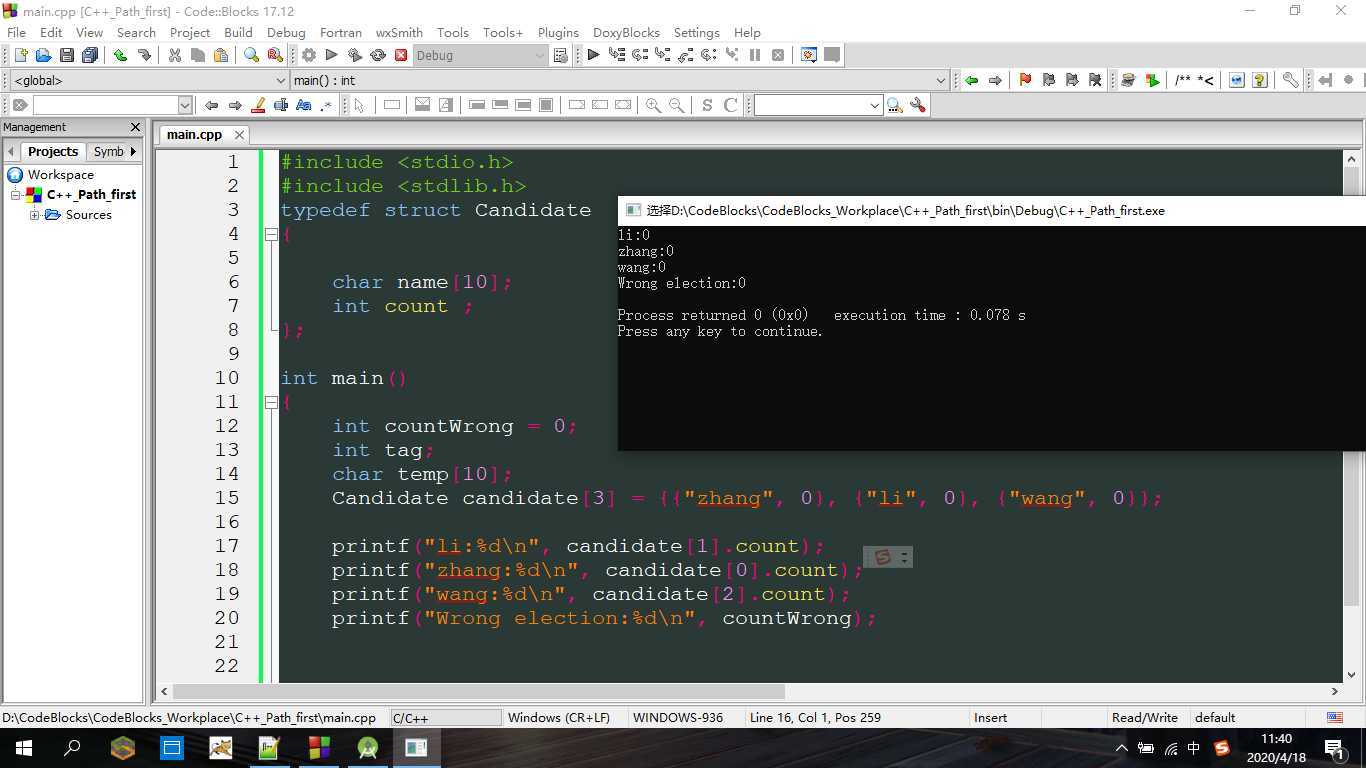Open the Build menu

(x=238, y=32)
